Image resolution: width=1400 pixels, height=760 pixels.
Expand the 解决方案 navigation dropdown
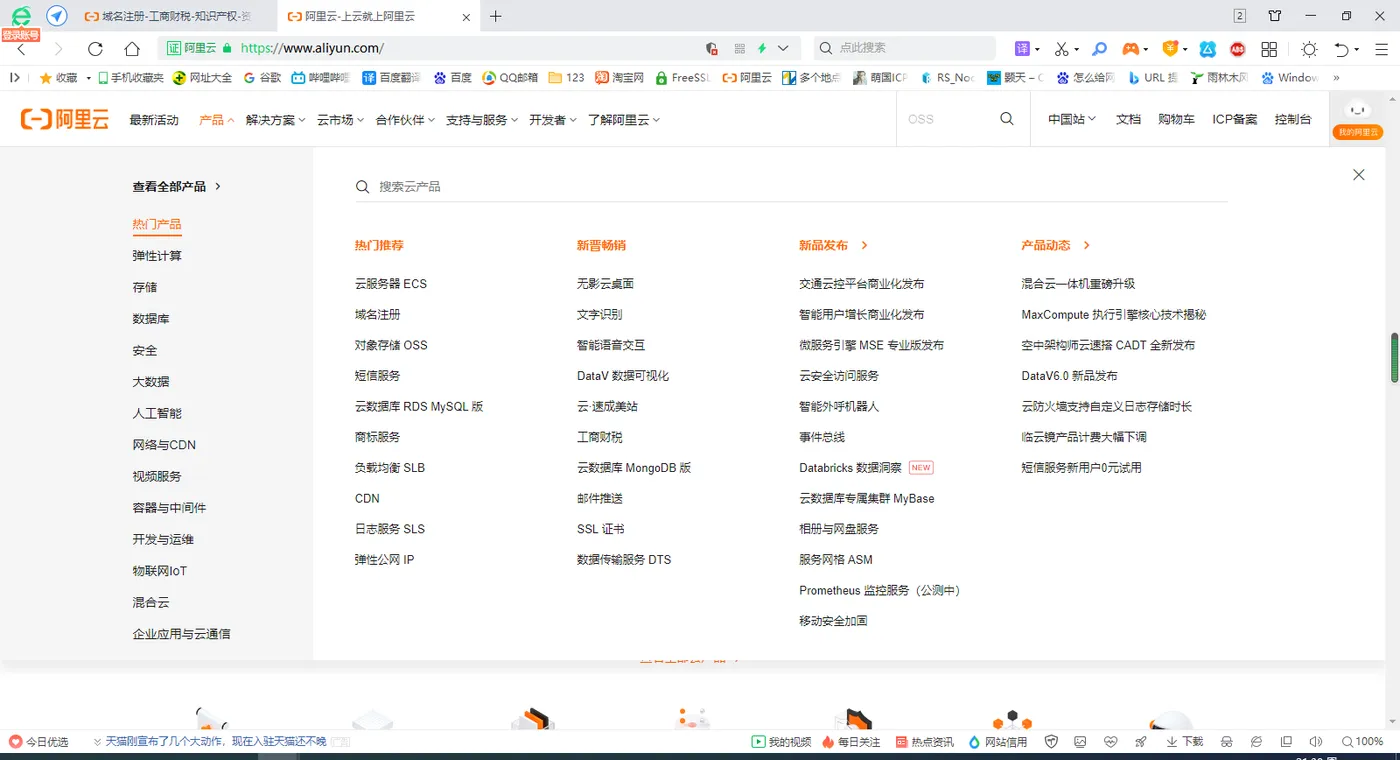276,119
